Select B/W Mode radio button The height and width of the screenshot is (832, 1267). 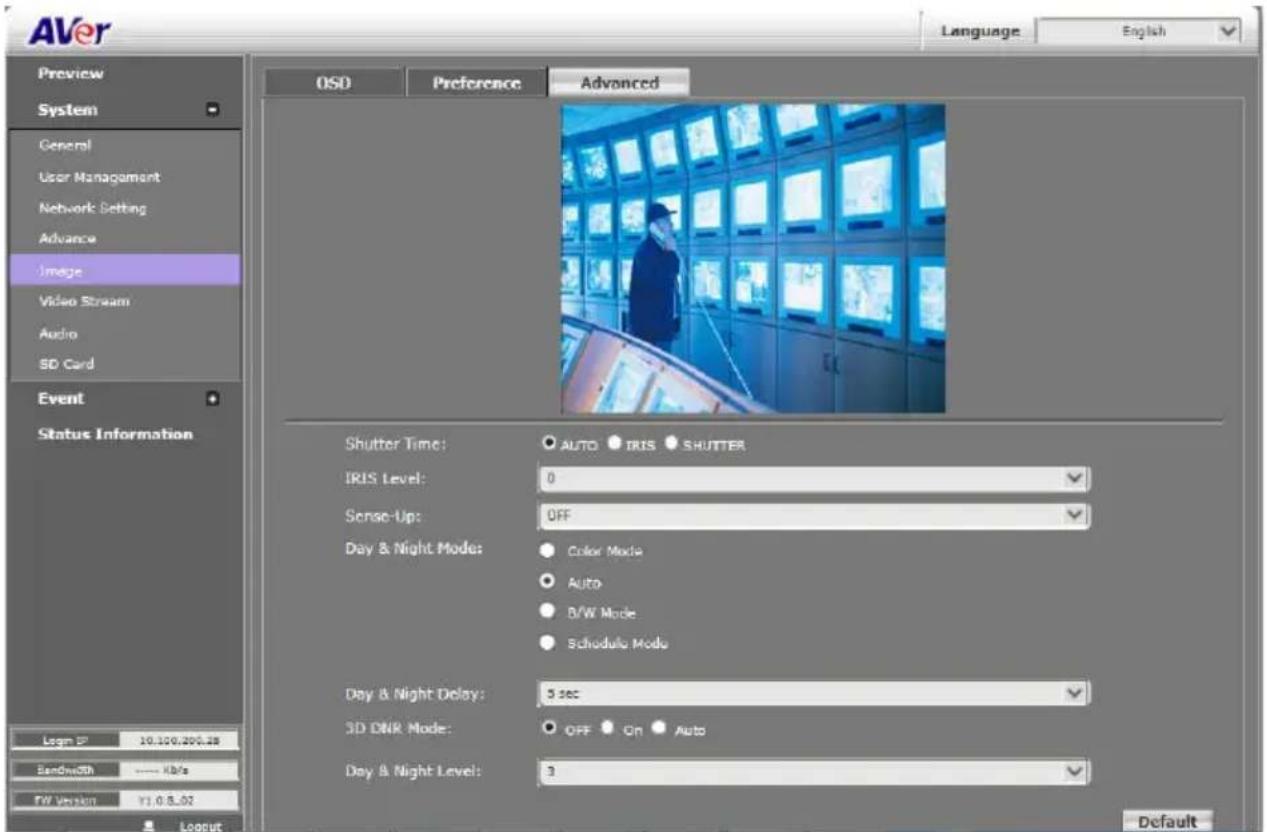point(547,611)
